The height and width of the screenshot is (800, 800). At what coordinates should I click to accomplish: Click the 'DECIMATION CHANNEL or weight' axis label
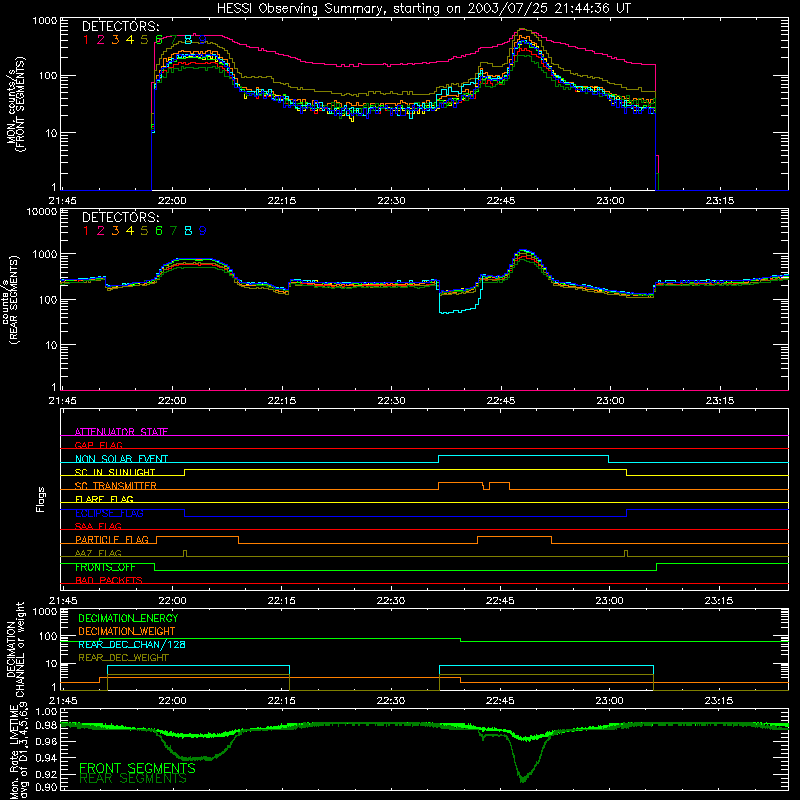(15, 649)
